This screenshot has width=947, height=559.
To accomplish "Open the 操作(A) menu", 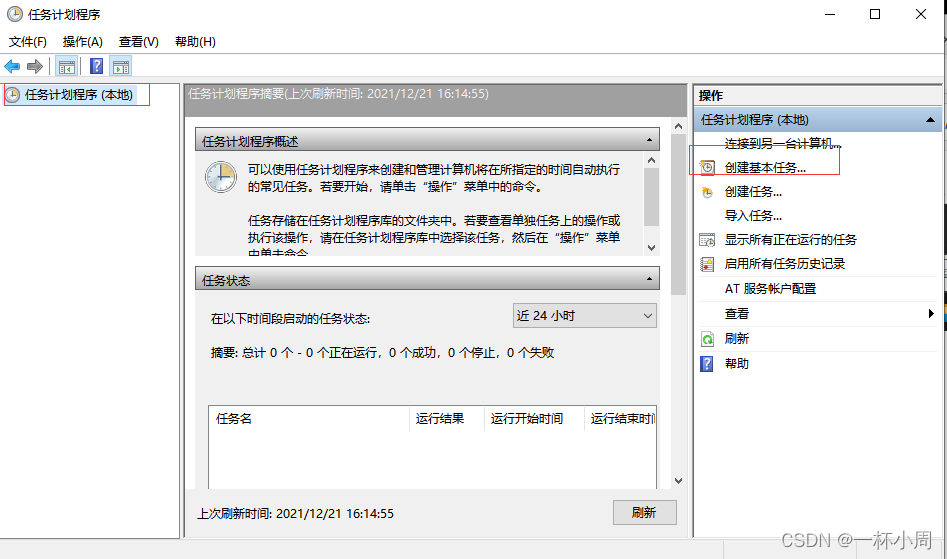I will click(83, 42).
